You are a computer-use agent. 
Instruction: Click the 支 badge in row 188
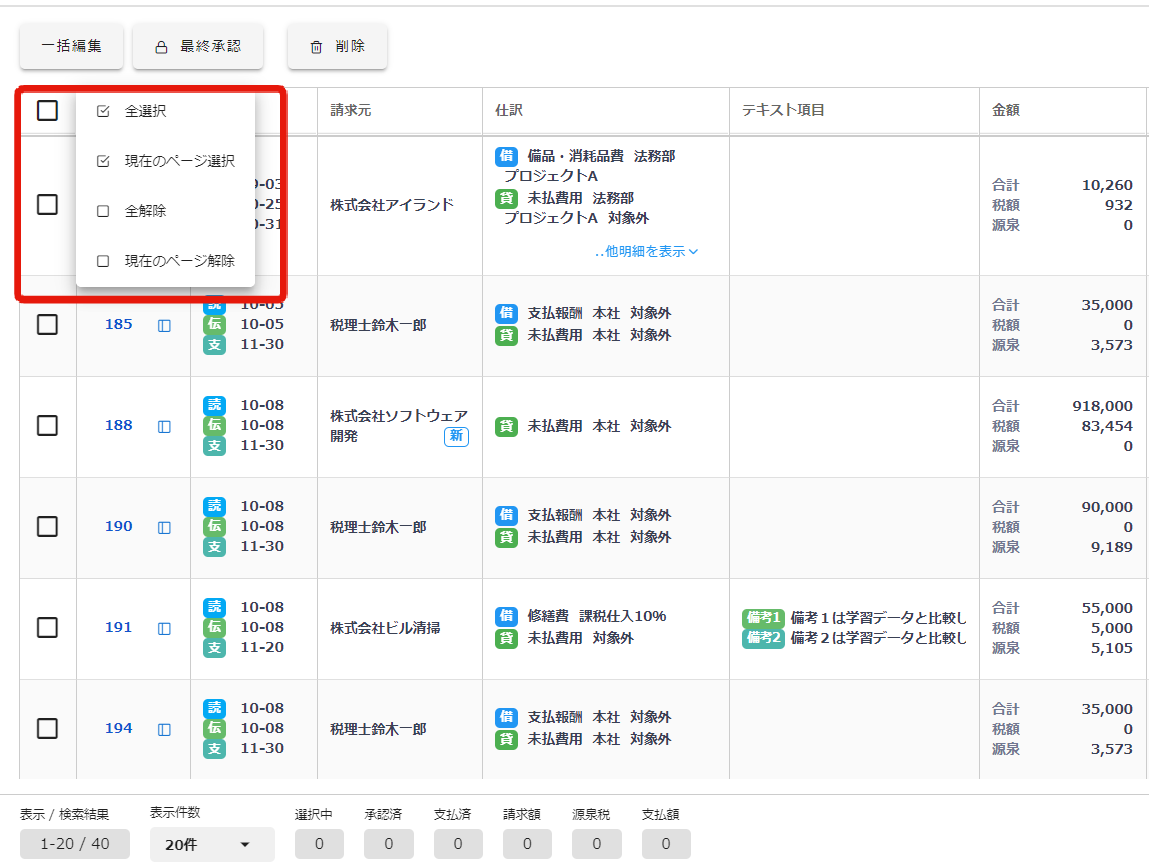214,446
